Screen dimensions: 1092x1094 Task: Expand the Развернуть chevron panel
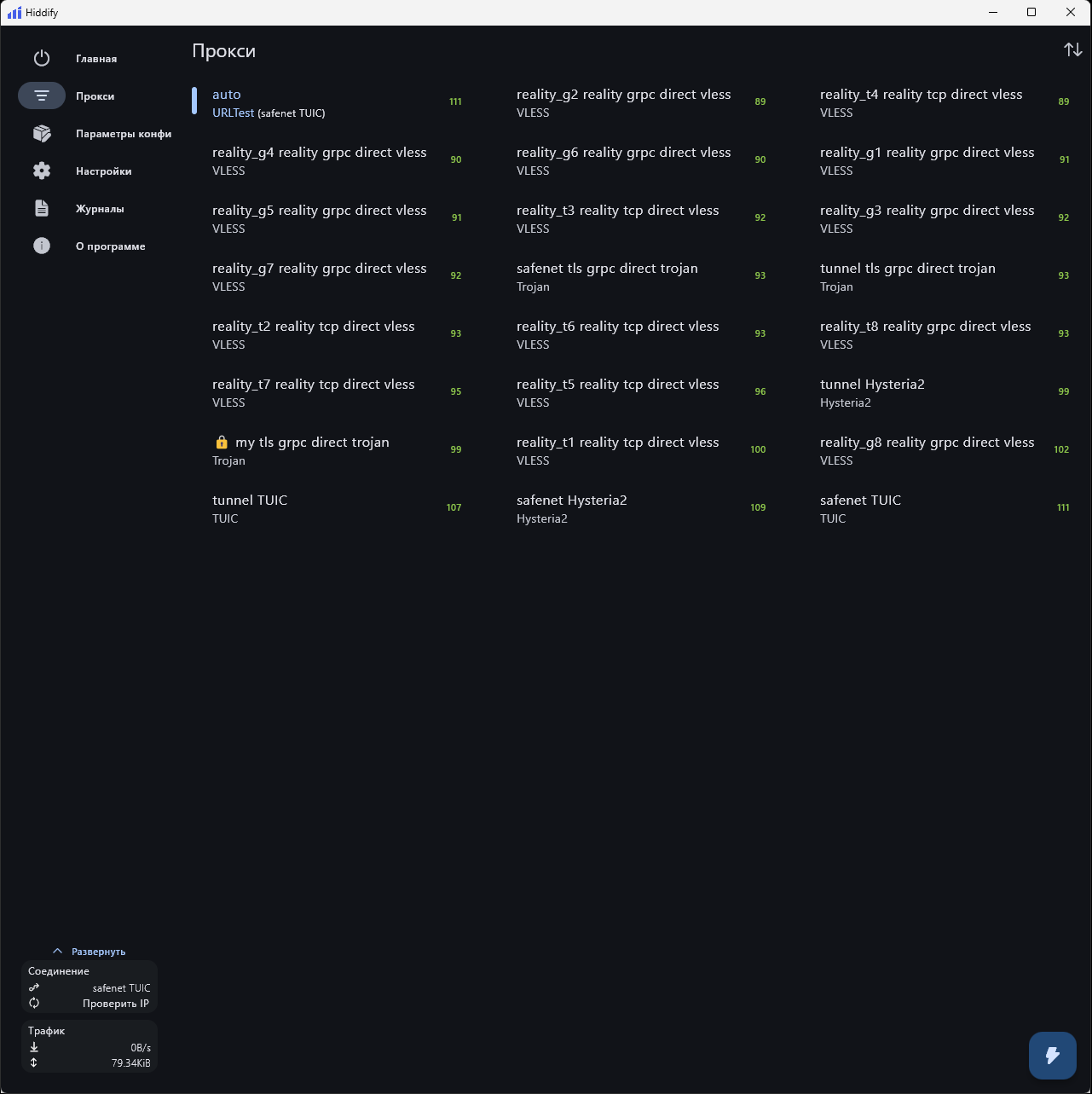coord(58,951)
